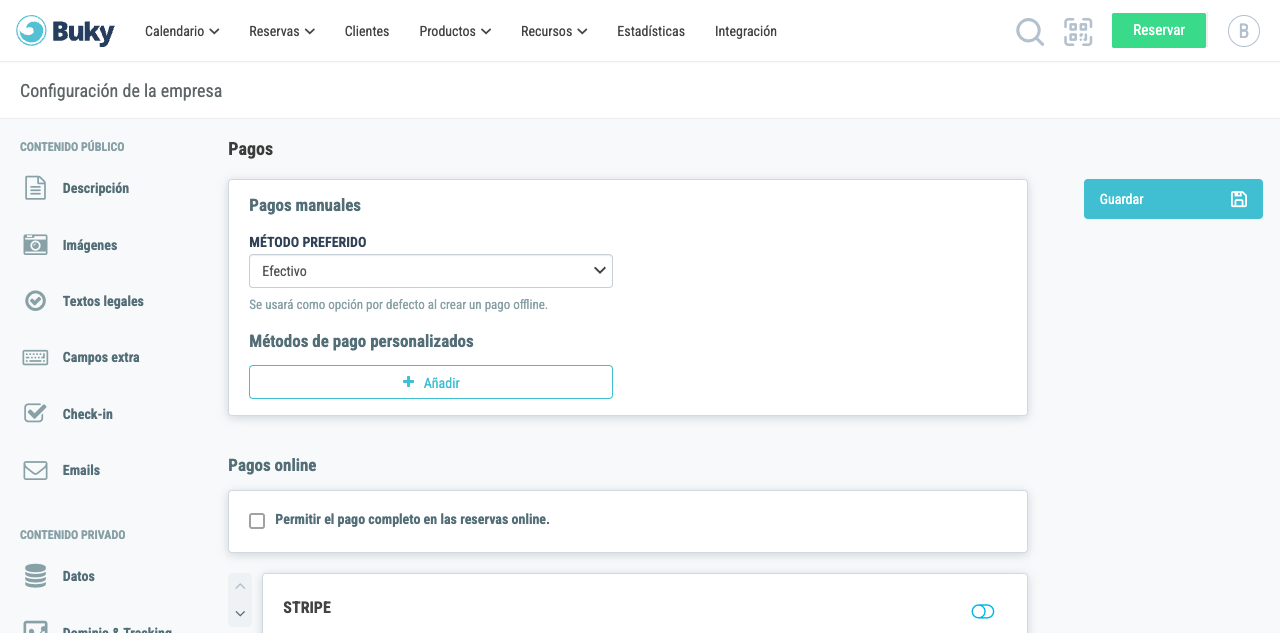The height and width of the screenshot is (633, 1280).
Task: Open Integración page
Action: [x=746, y=31]
